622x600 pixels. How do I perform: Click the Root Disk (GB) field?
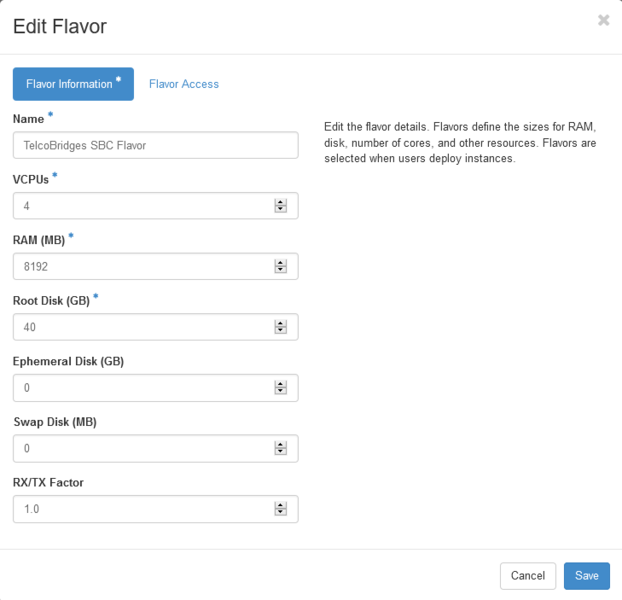pos(156,327)
